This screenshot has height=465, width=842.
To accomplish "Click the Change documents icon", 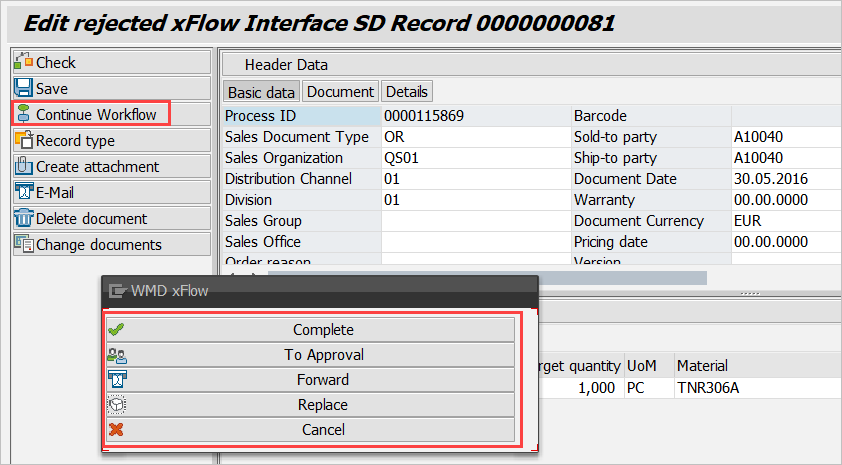I will [x=24, y=244].
